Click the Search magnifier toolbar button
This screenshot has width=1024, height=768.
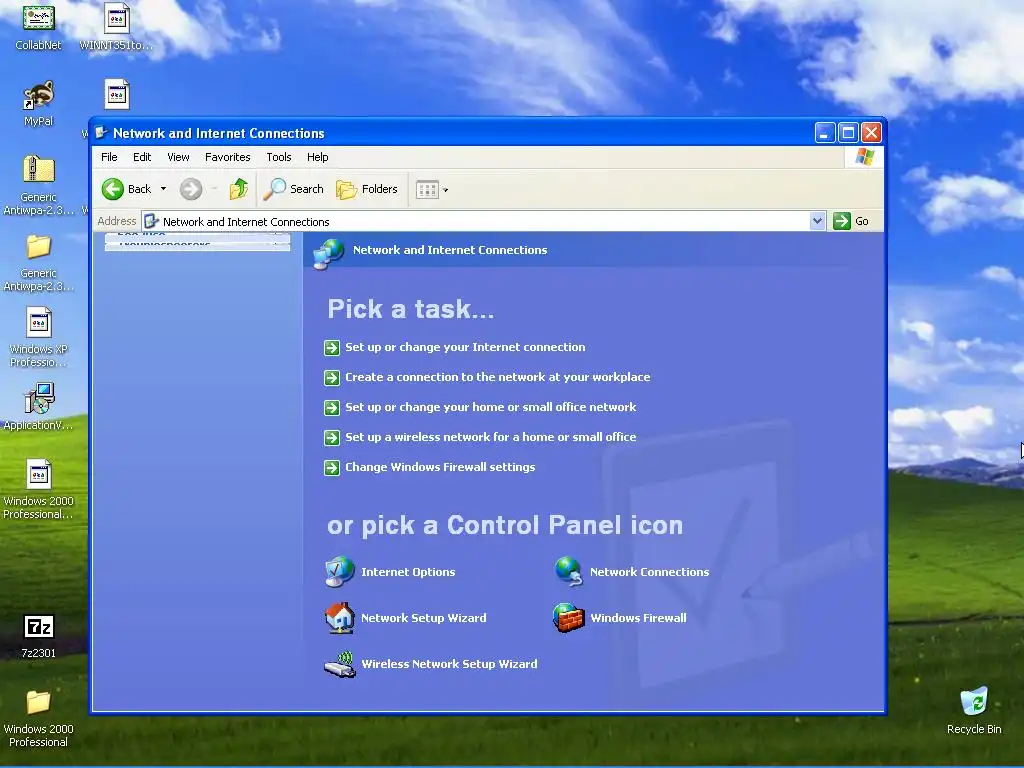(293, 189)
